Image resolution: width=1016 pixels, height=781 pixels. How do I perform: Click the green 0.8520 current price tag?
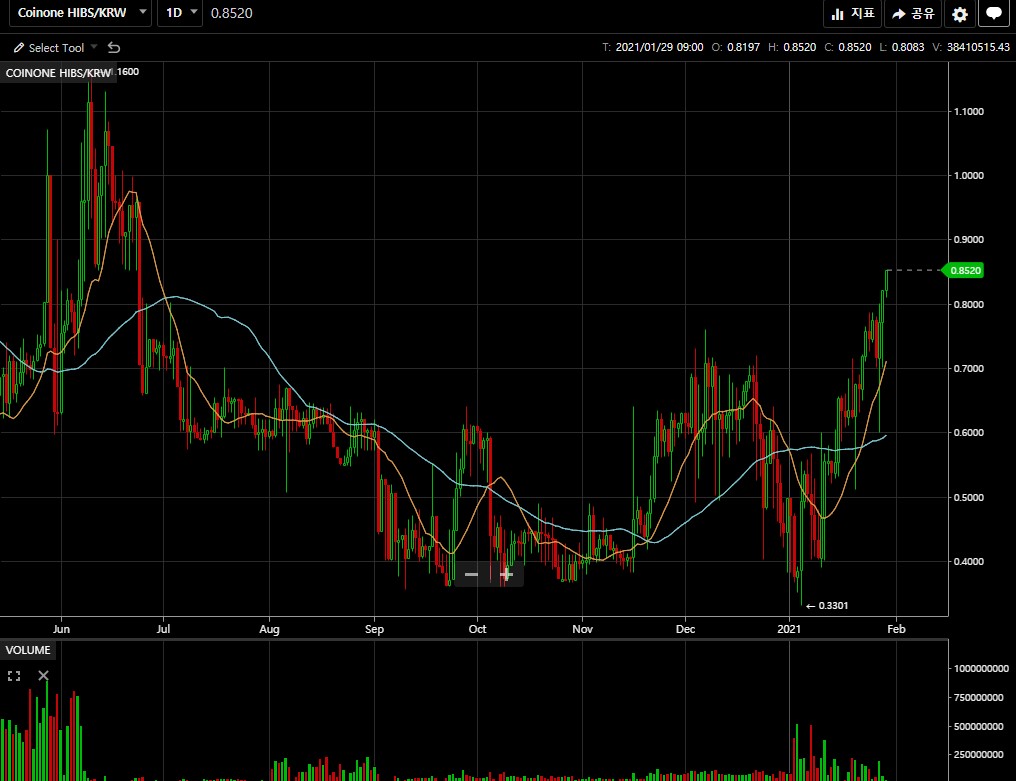(x=963, y=270)
